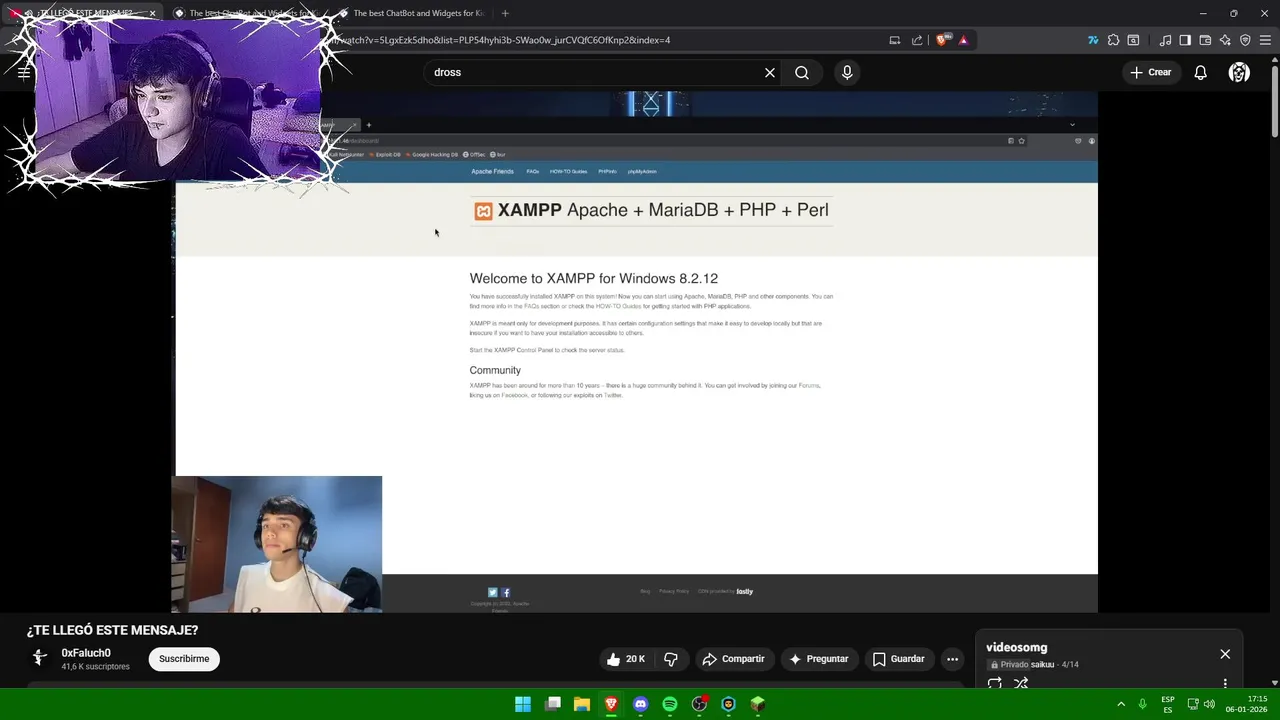The width and height of the screenshot is (1280, 720).
Task: Open the grass block icon on taskbar
Action: point(758,704)
